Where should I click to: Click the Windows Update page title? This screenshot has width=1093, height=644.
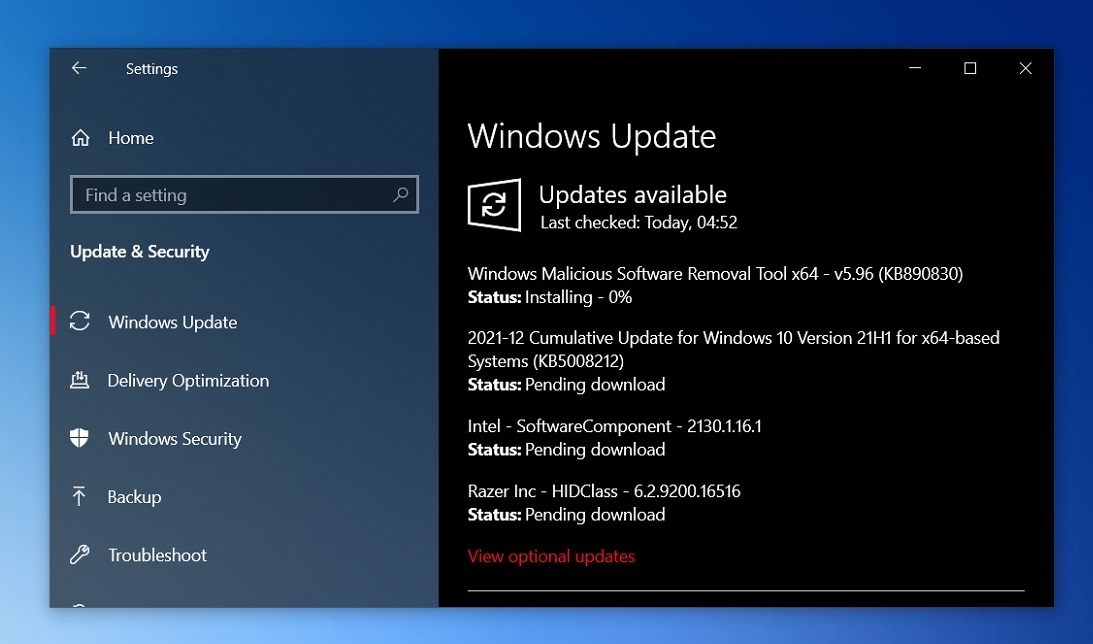tap(592, 136)
